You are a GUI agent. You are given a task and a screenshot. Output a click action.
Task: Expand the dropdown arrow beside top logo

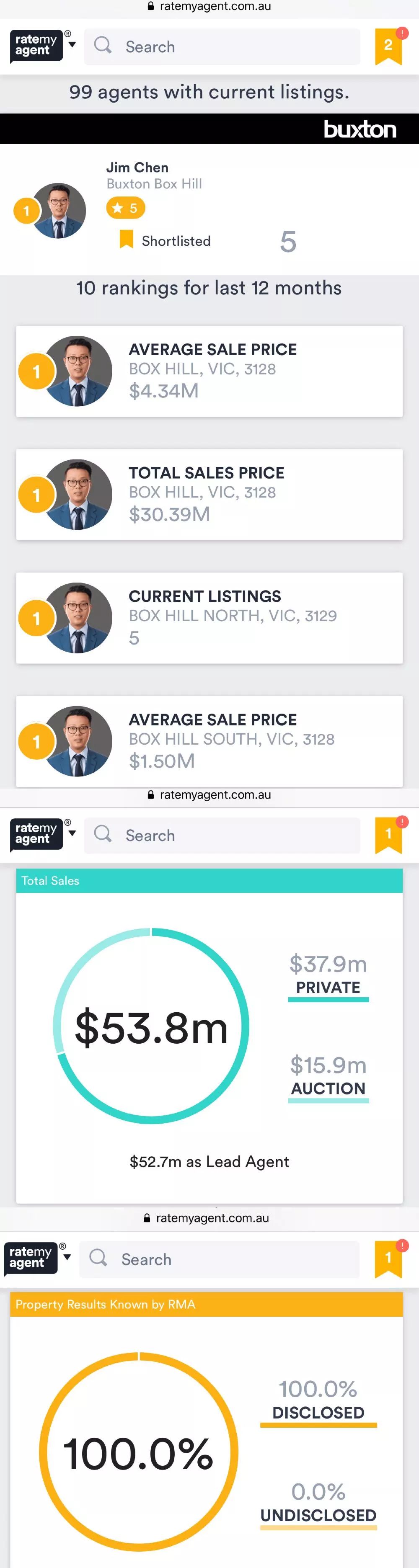tap(72, 44)
